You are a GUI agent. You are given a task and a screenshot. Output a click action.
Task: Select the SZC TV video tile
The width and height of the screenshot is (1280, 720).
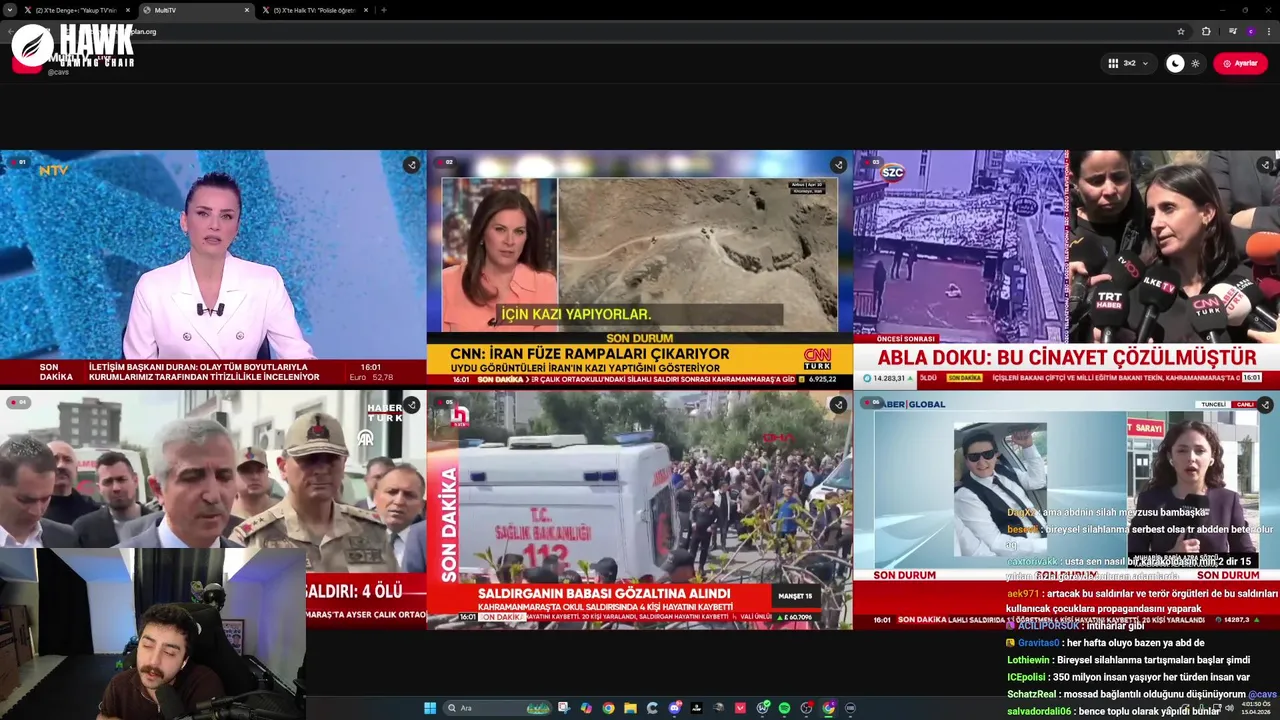coord(1066,268)
